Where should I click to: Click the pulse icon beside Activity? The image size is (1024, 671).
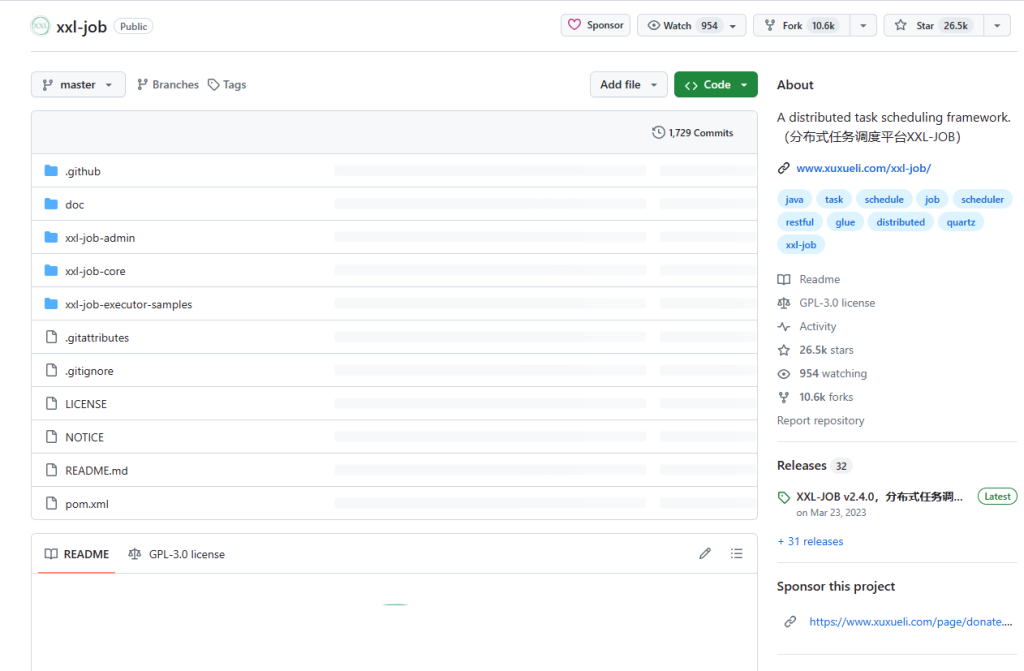(784, 326)
